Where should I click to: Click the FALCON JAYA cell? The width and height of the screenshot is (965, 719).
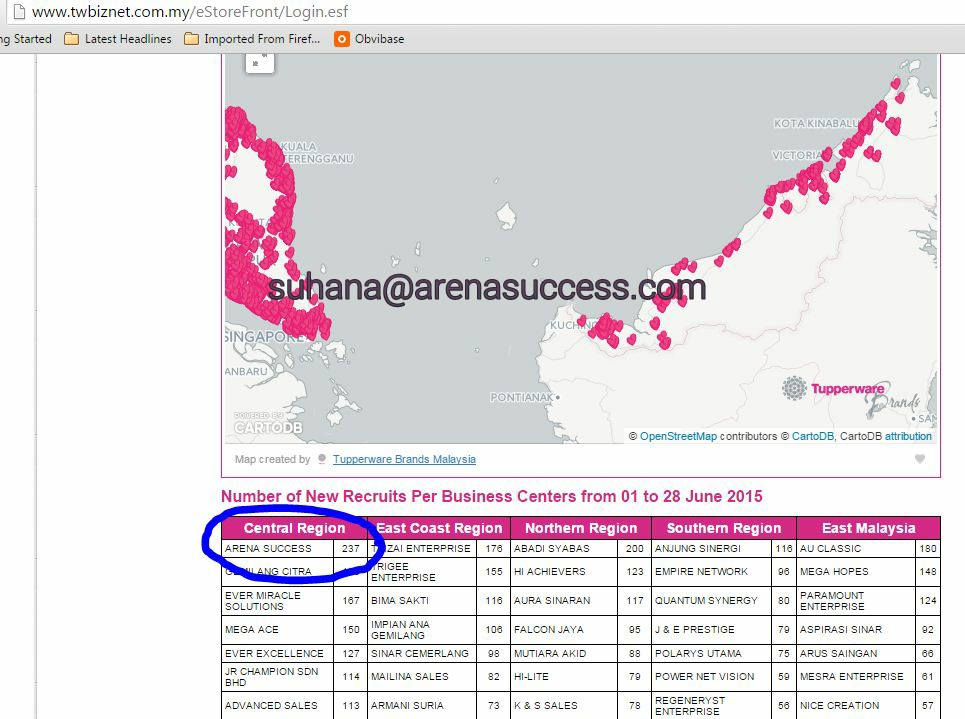click(564, 630)
